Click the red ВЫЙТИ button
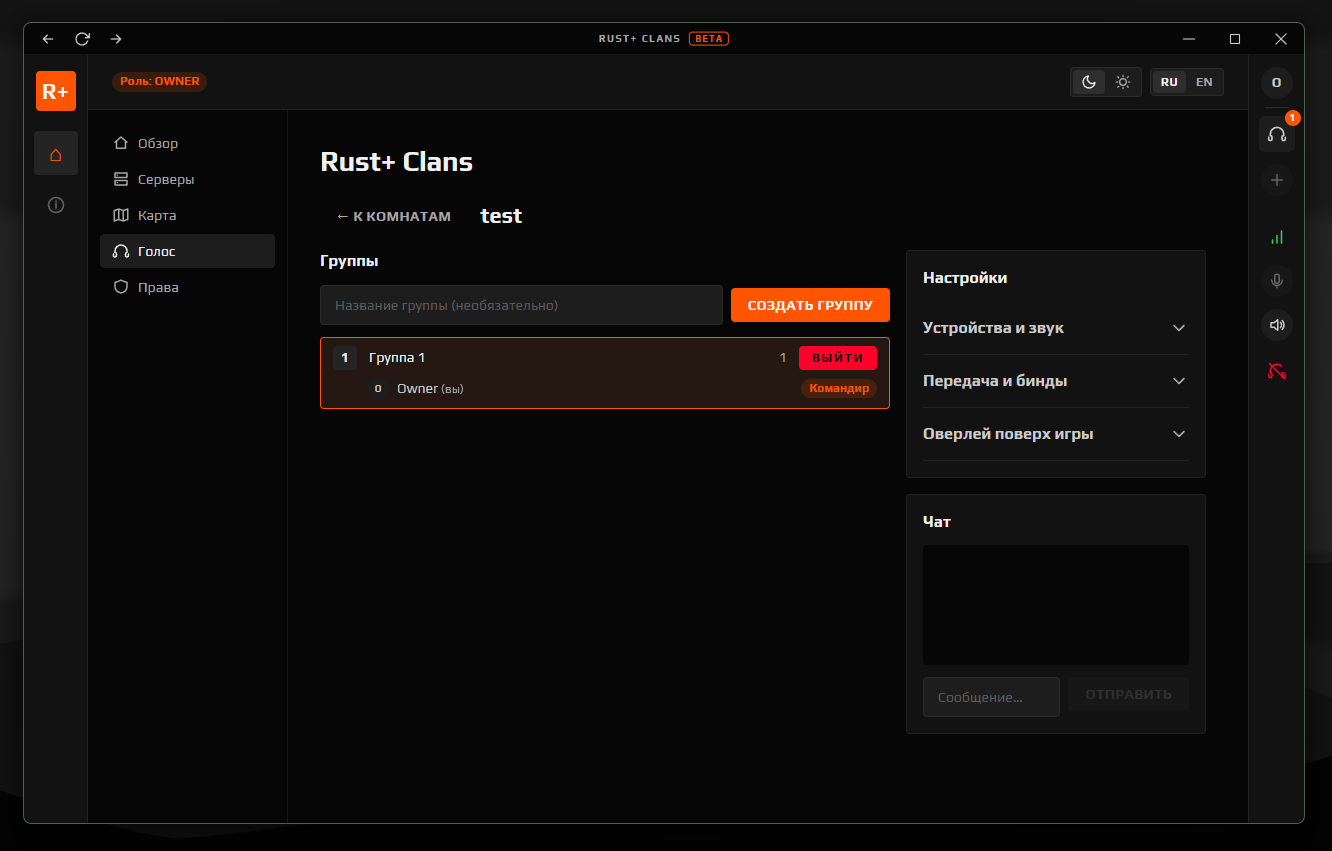The image size is (1332, 851). tap(838, 358)
